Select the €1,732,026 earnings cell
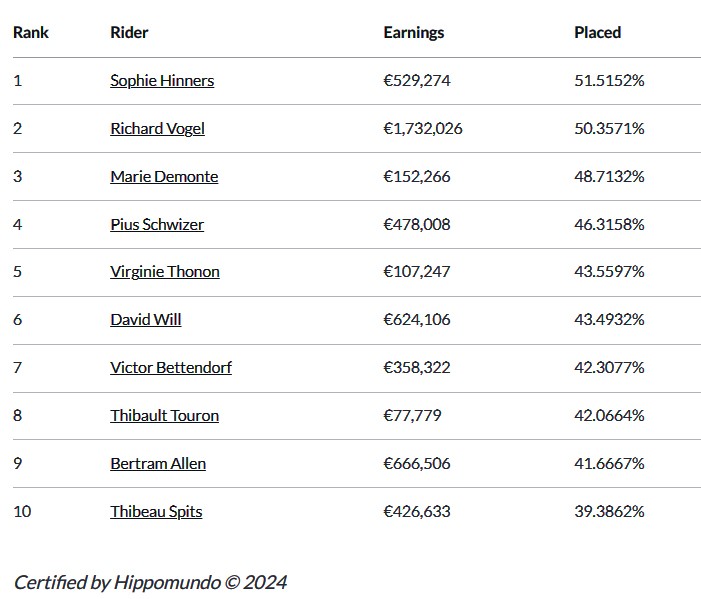The width and height of the screenshot is (701, 599). 423,129
